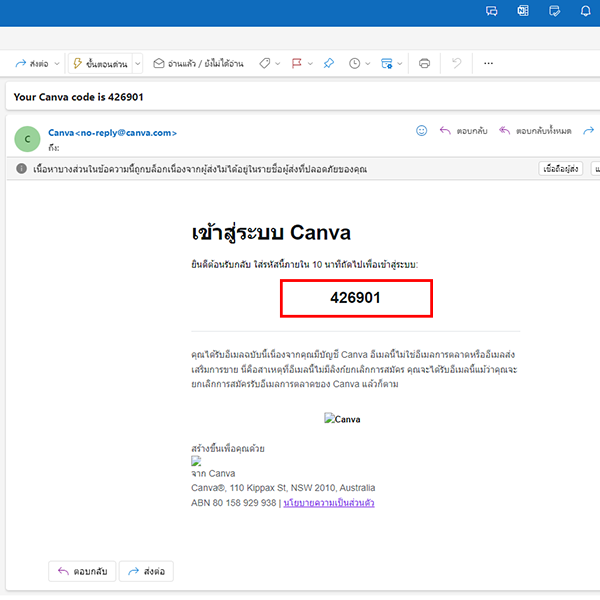
Task: Open the notifications bell icon
Action: [x=585, y=11]
